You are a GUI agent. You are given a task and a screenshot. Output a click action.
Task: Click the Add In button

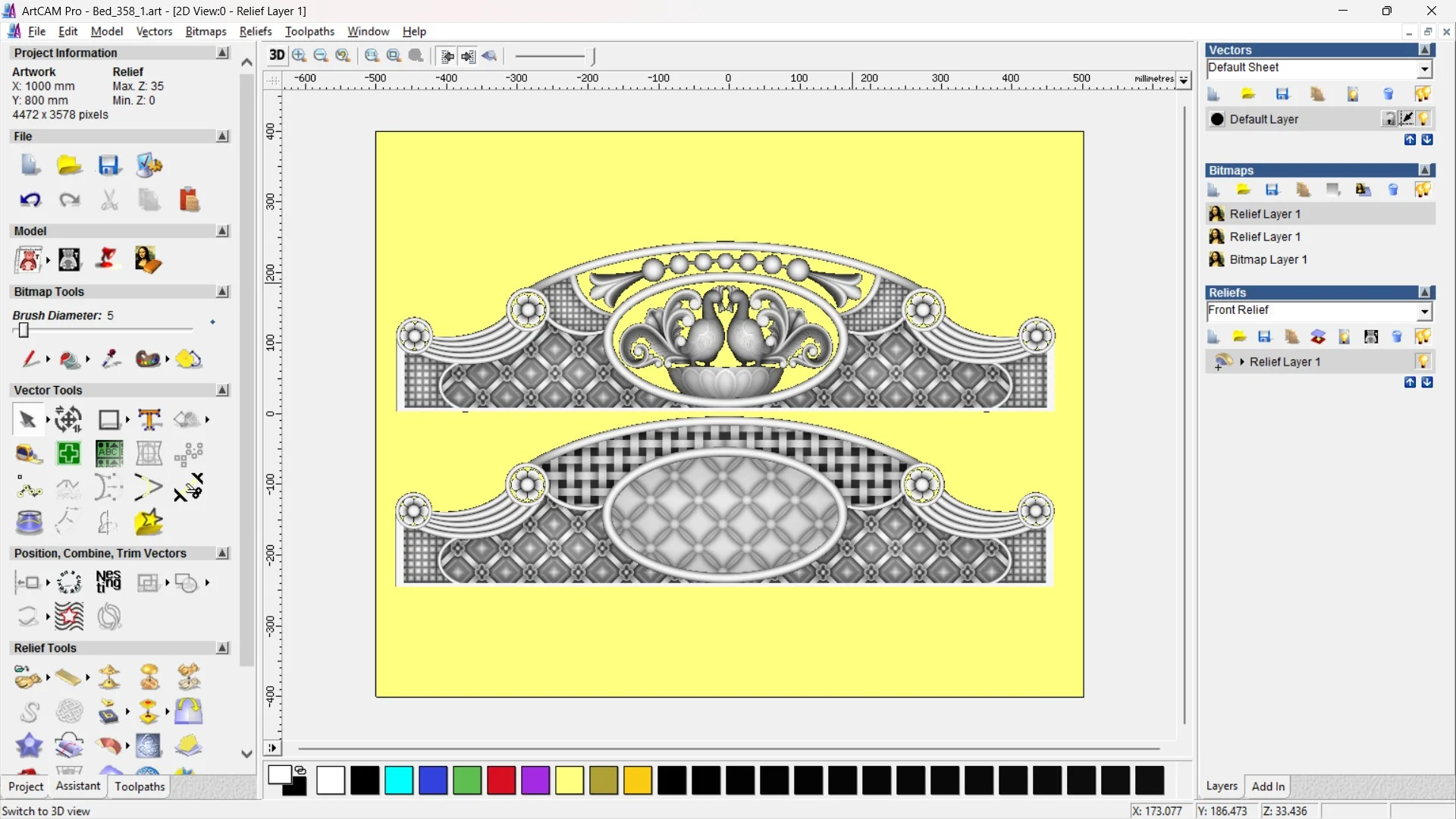point(1268,786)
